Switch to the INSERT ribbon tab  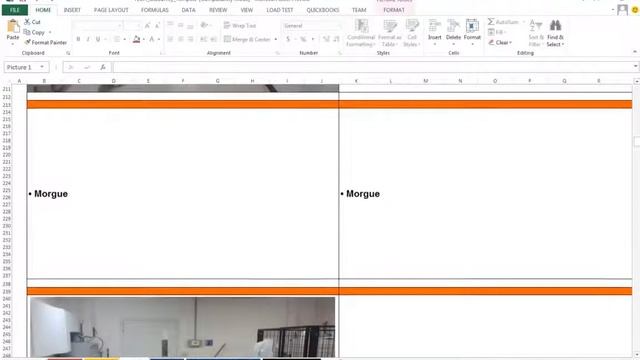(72, 10)
